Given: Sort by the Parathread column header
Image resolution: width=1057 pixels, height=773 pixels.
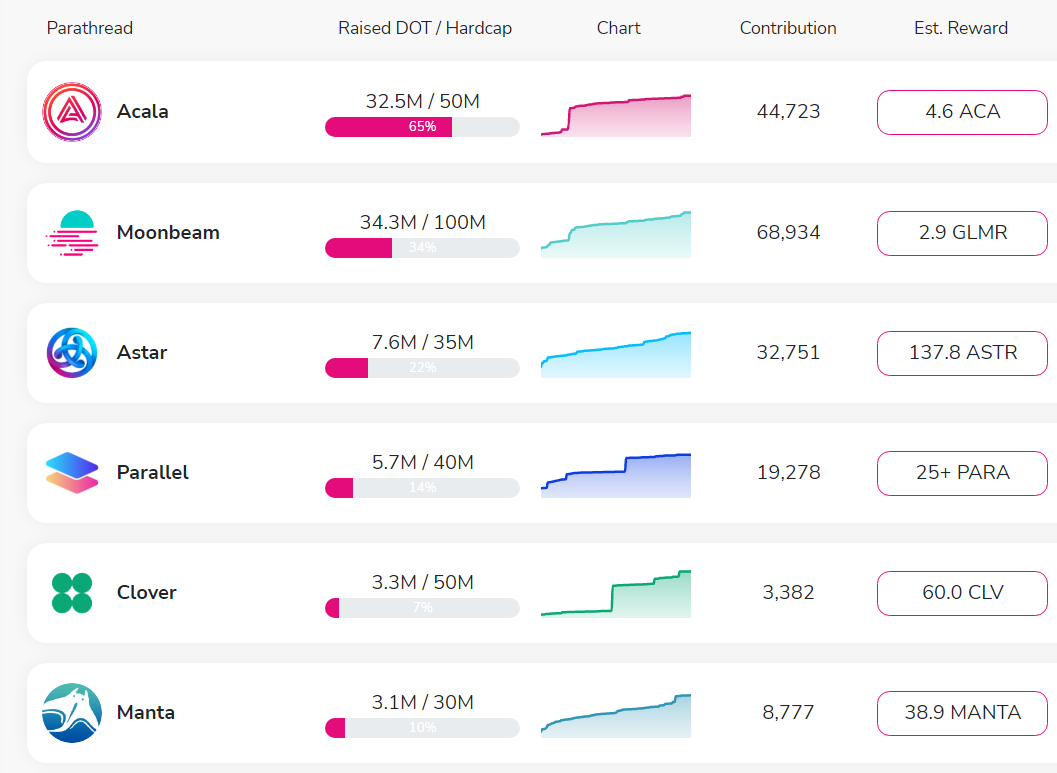Looking at the screenshot, I should click(x=90, y=28).
